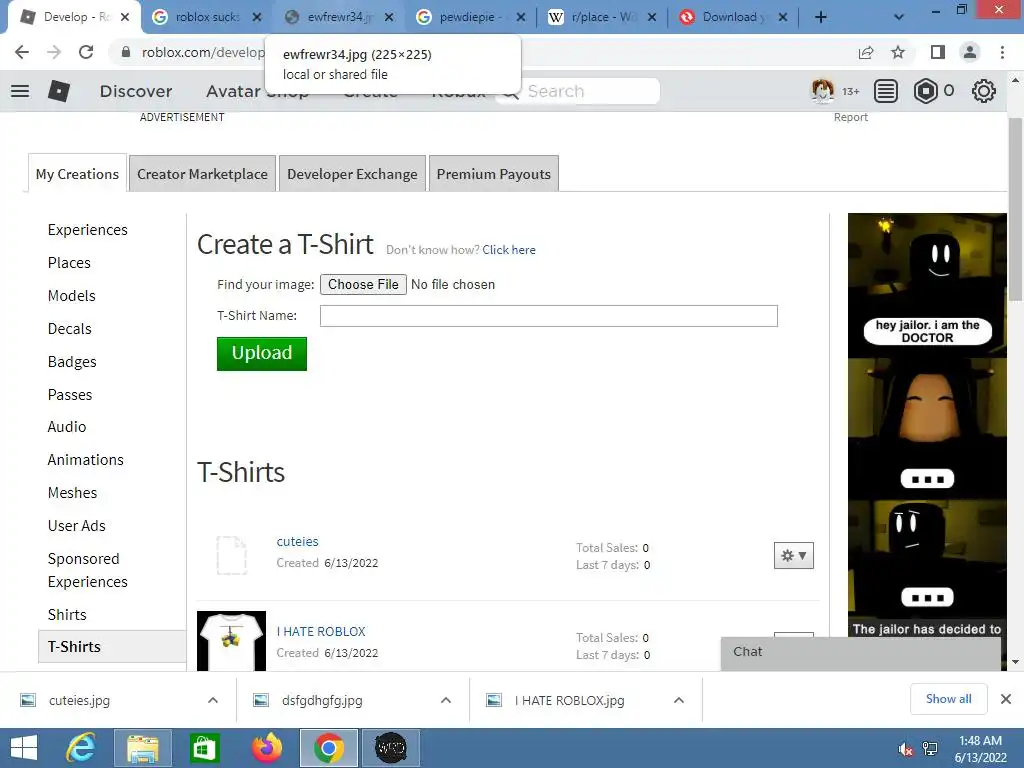Open the Chrome profile icon
This screenshot has height=768, width=1024.
click(970, 52)
